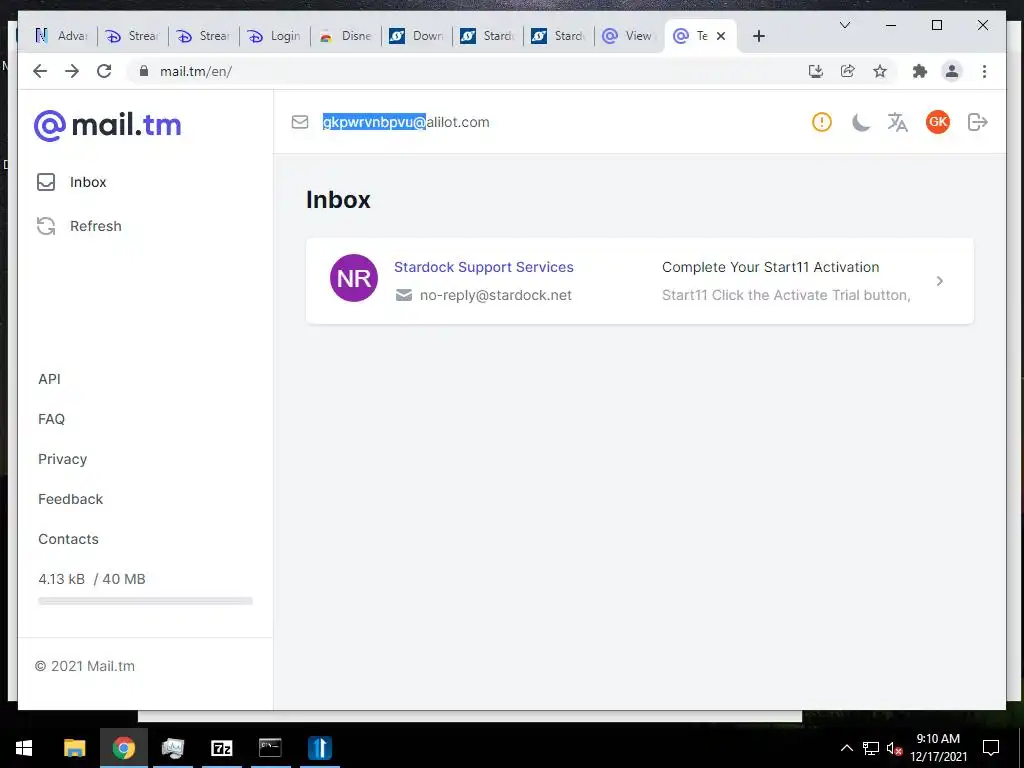Open the command prompt taskbar icon

point(270,748)
